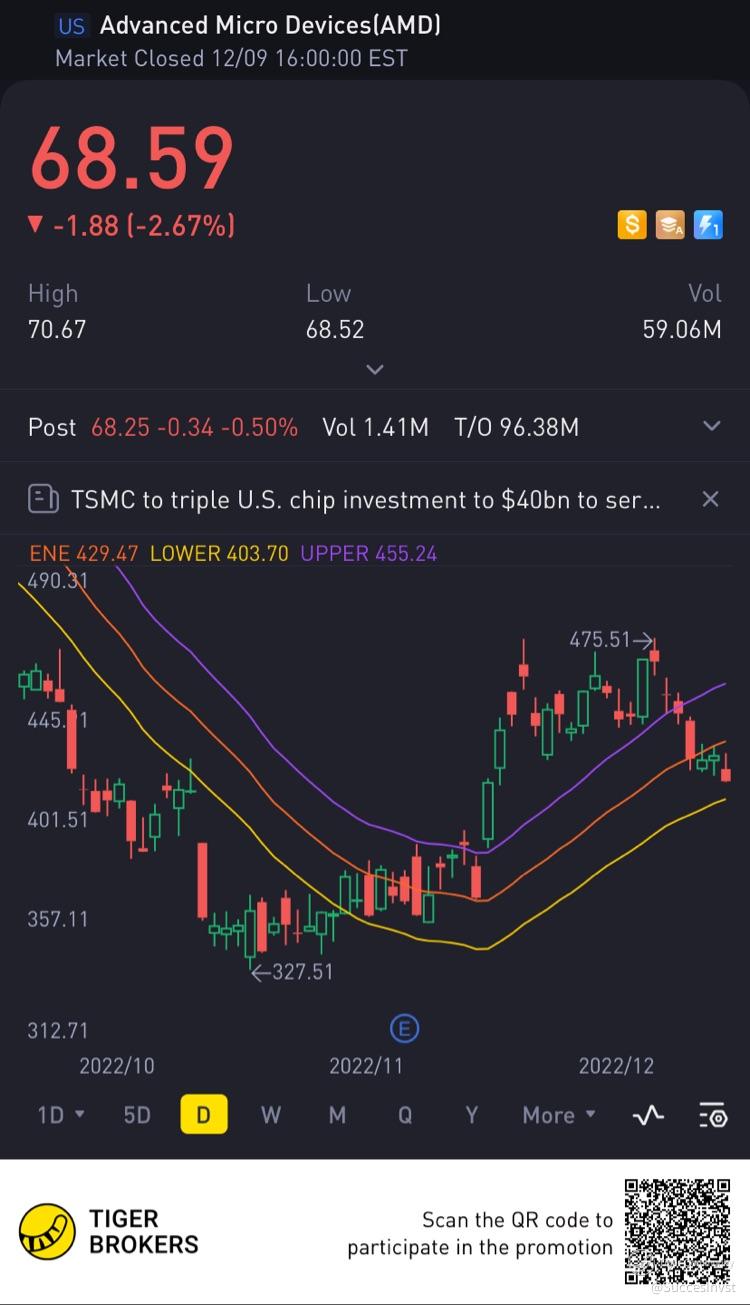Open chart settings icon with gear
This screenshot has height=1305, width=750.
[x=712, y=1115]
